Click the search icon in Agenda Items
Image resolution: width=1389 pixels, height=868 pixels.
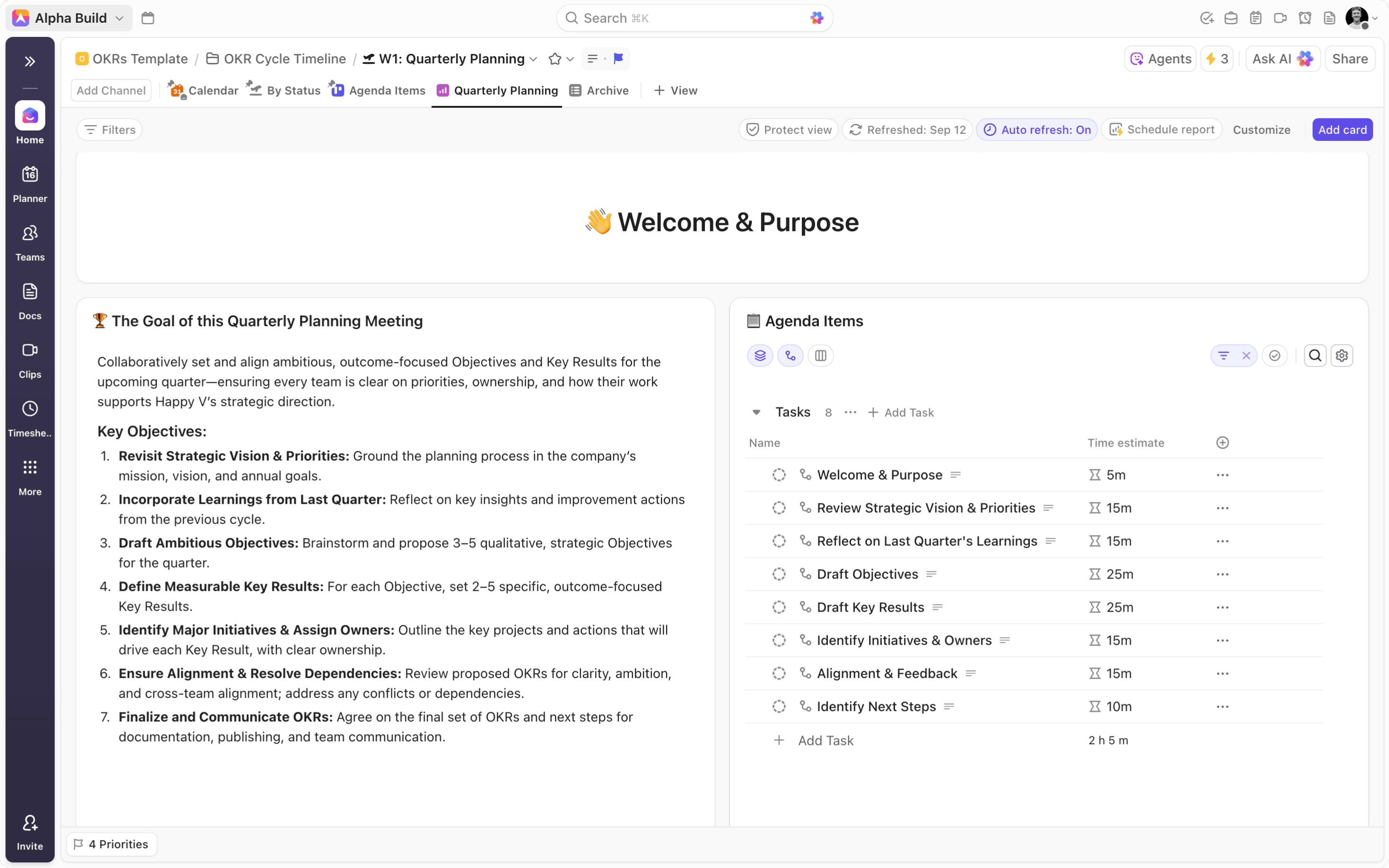pos(1314,356)
